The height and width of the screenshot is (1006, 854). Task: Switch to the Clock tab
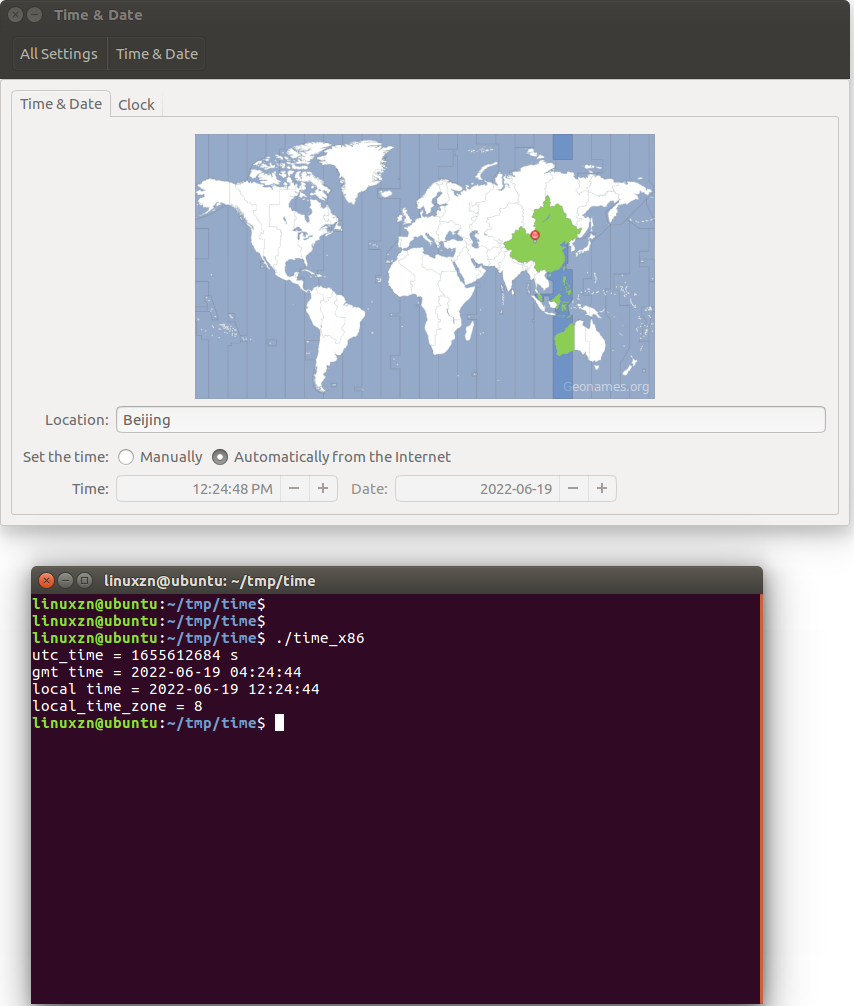pyautogui.click(x=136, y=105)
